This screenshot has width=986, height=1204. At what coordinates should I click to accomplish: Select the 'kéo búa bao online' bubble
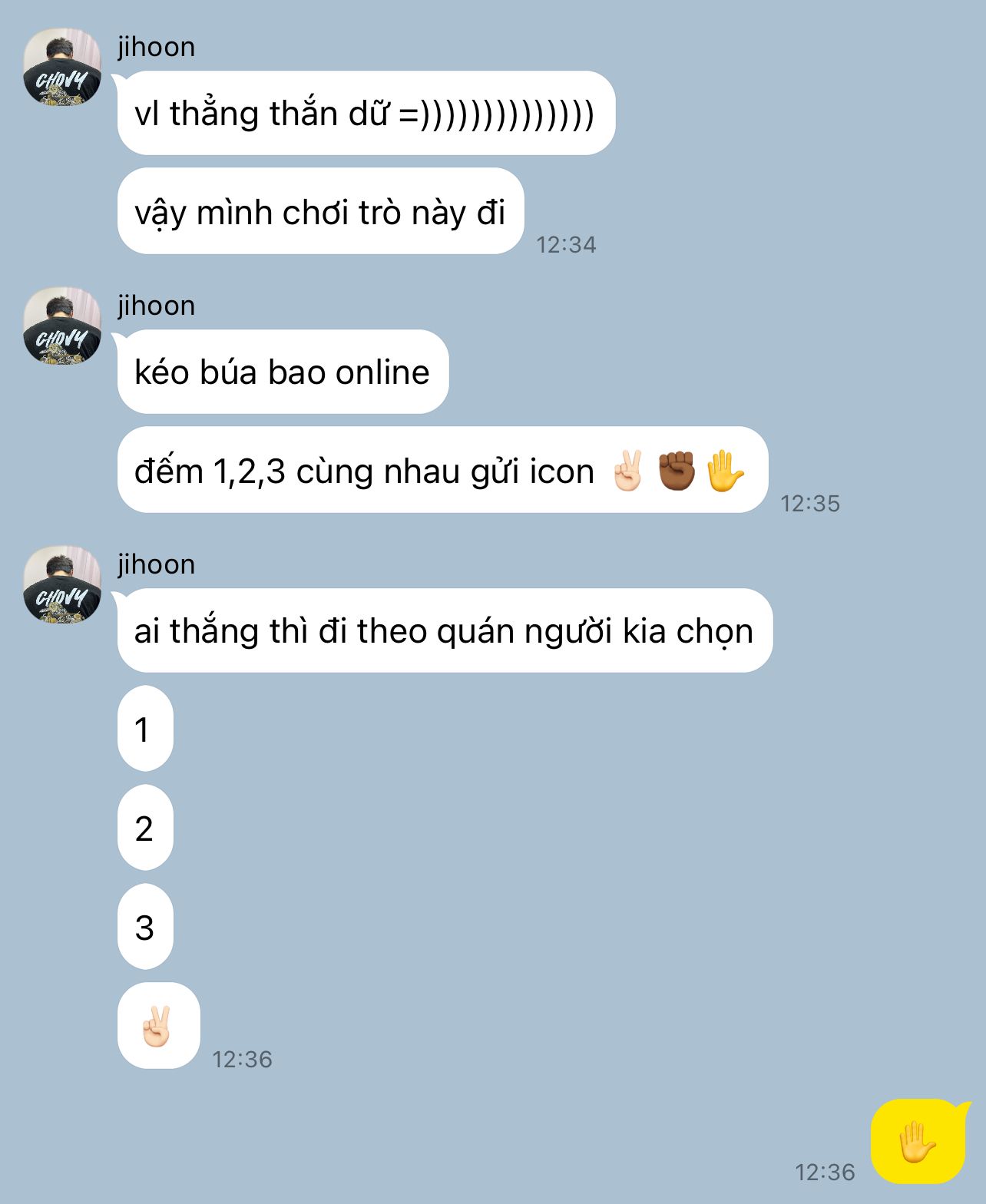coord(283,372)
